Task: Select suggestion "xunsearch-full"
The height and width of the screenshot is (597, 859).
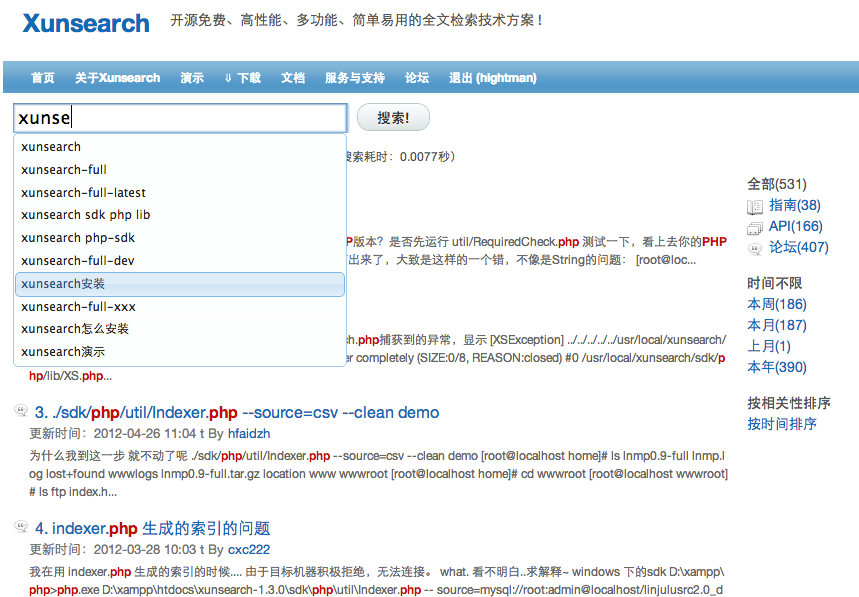Action: (180, 170)
